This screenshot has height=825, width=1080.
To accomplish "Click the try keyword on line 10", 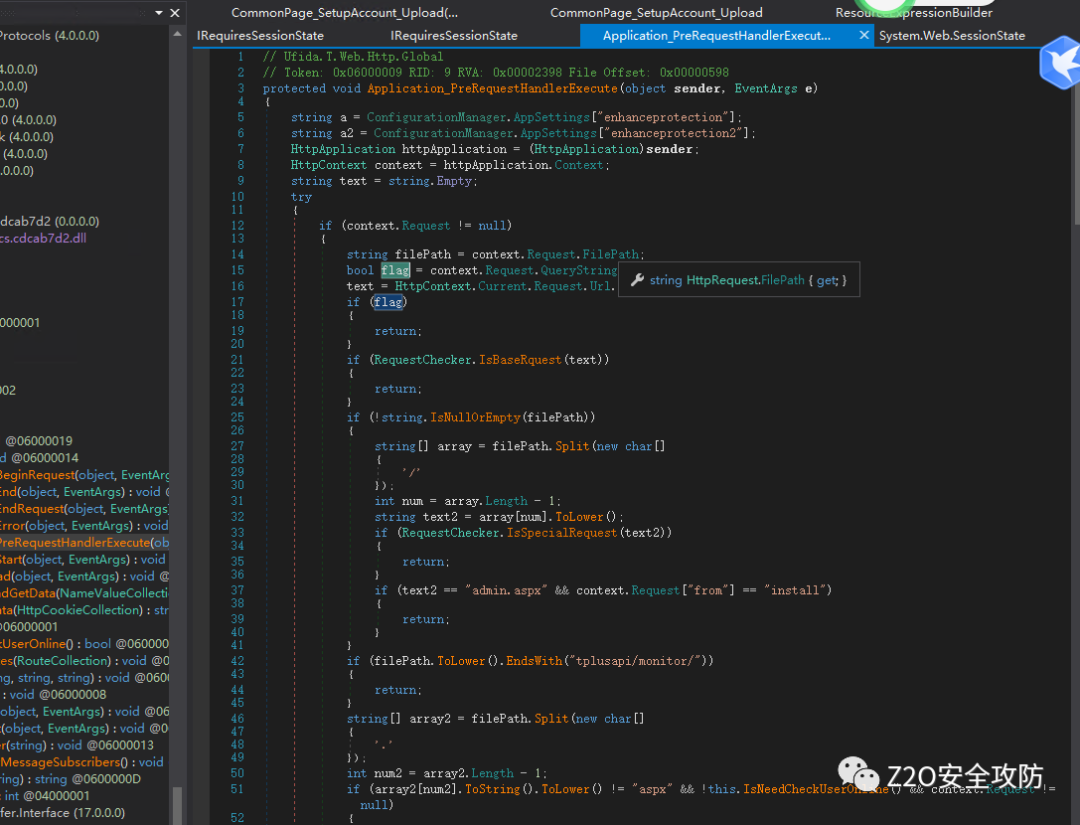I will (x=301, y=197).
